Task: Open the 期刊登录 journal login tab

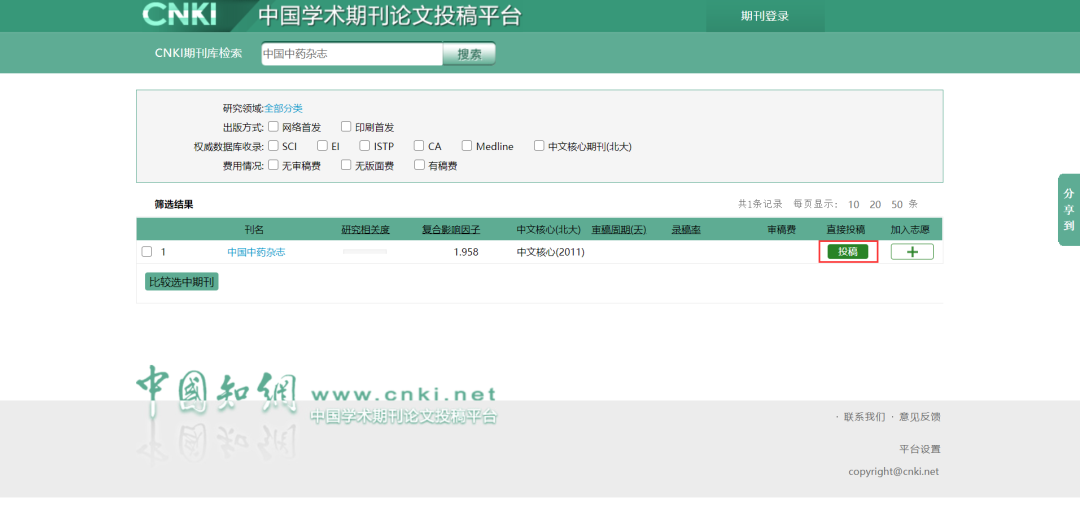Action: (x=765, y=17)
